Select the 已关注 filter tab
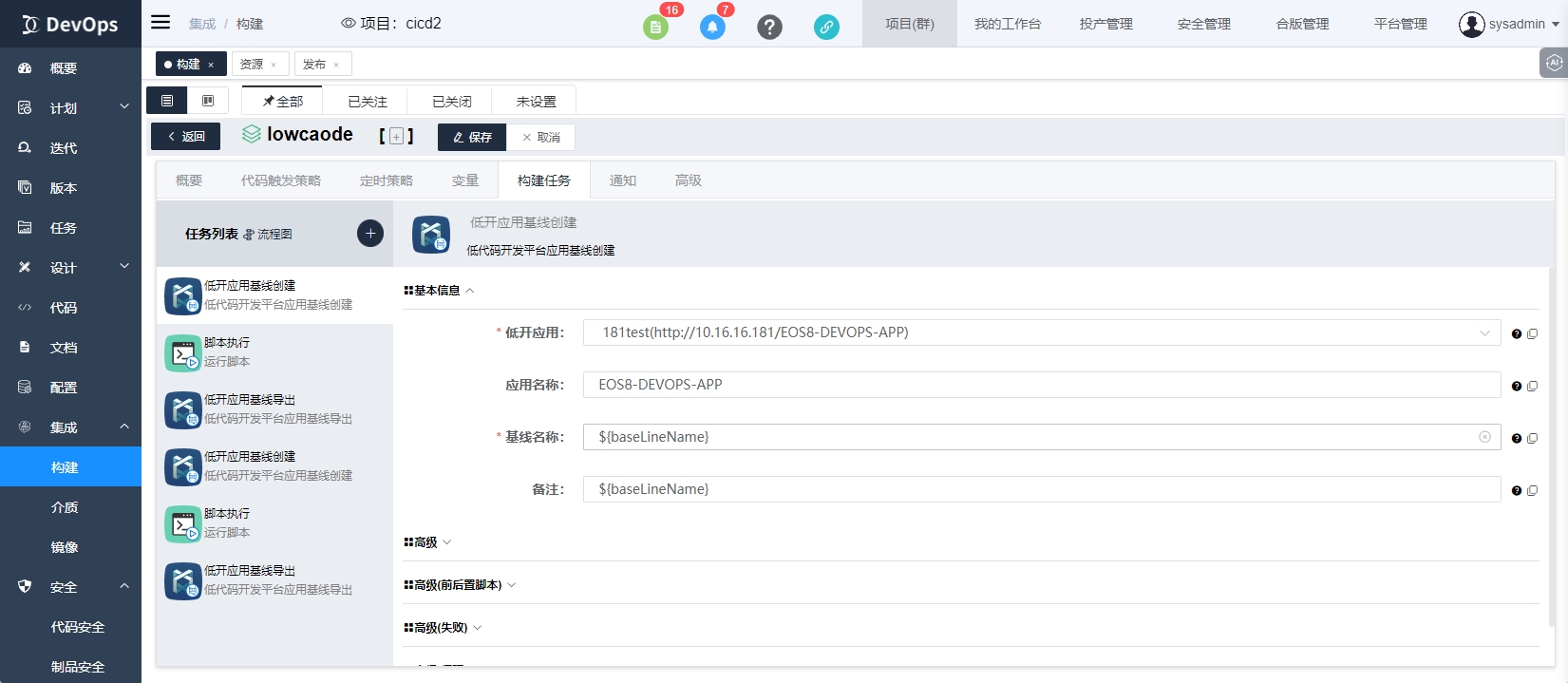This screenshot has width=1568, height=683. pos(367,102)
